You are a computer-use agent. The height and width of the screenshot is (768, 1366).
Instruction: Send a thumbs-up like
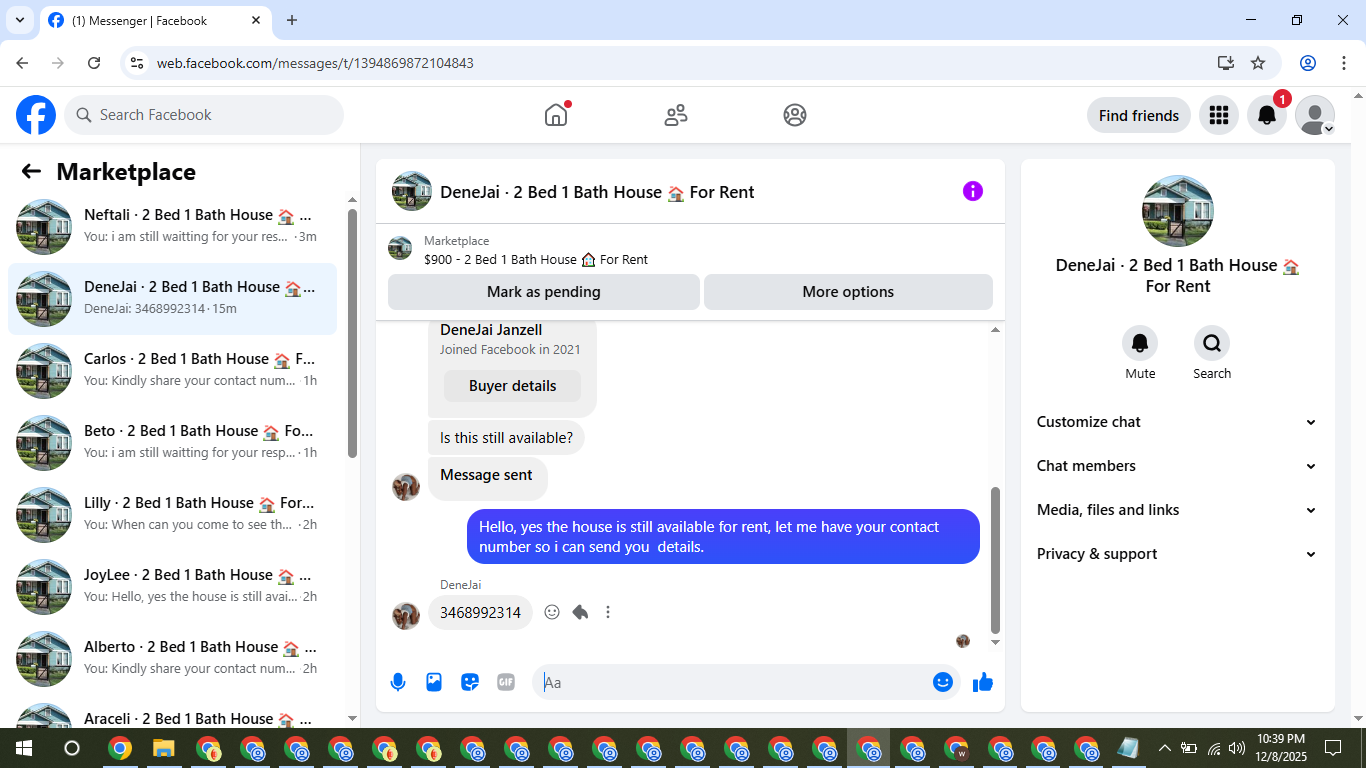pyautogui.click(x=983, y=682)
